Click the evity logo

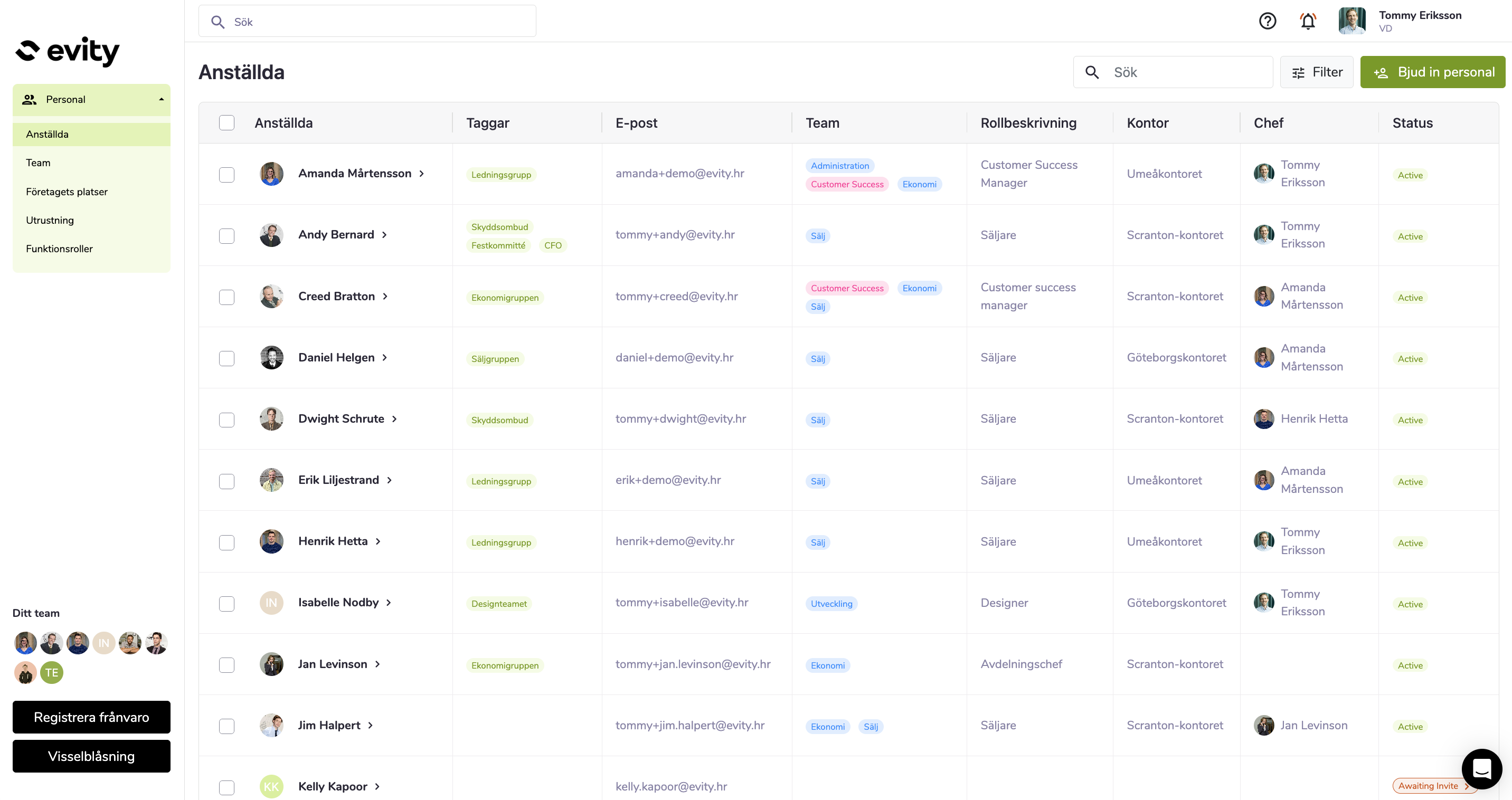click(x=67, y=51)
